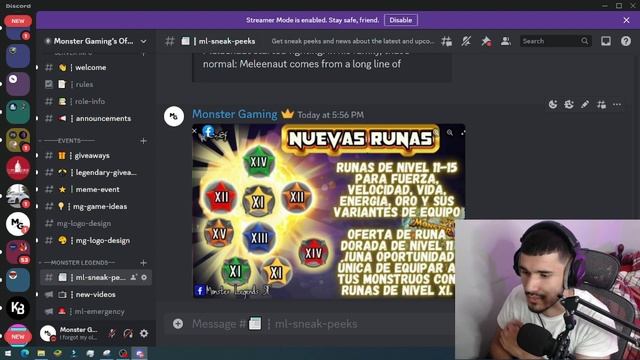Click the message attachment plus button
Viewport: 640px width, 360px height.
178,324
